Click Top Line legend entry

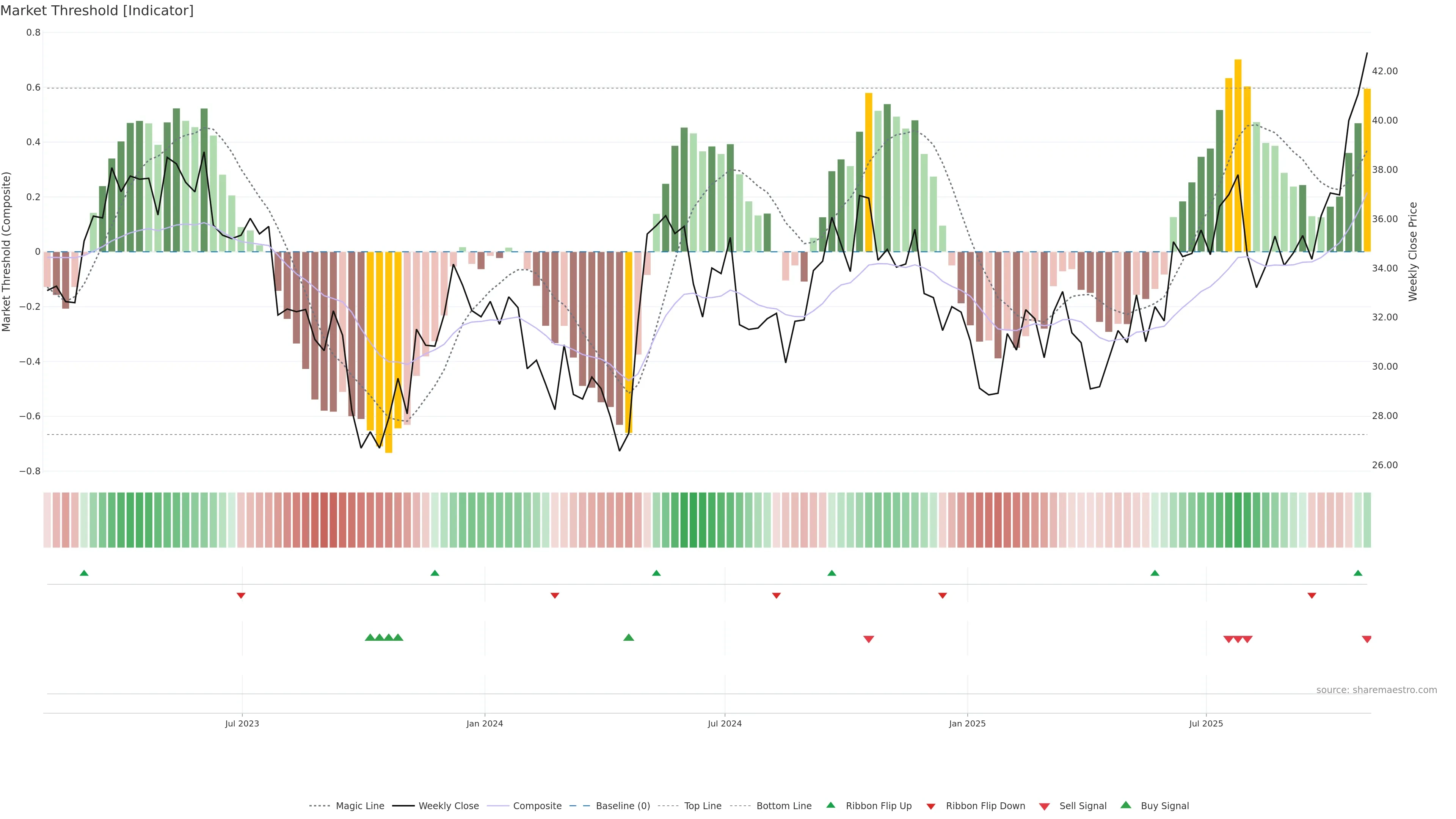[x=703, y=806]
